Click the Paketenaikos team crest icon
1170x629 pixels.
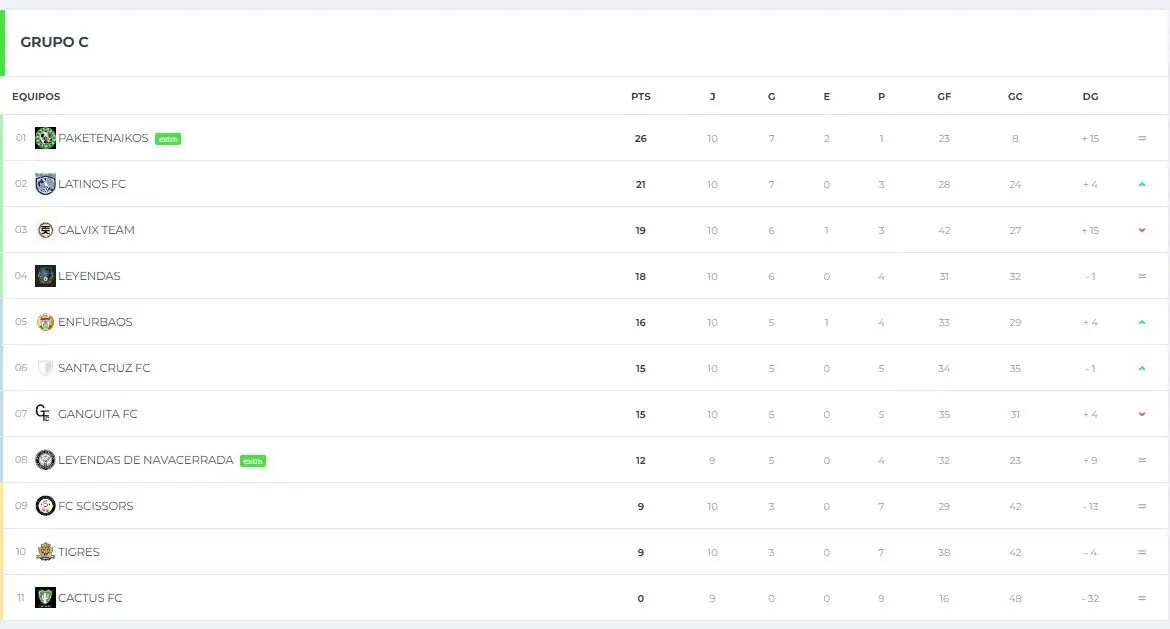(x=46, y=138)
